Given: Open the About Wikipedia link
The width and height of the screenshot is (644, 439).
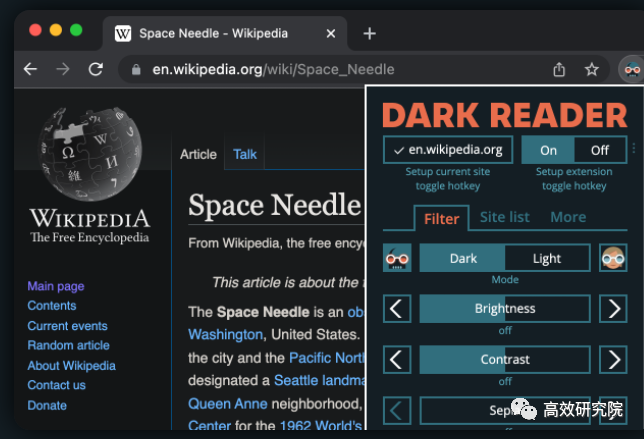Looking at the screenshot, I should 71,365.
